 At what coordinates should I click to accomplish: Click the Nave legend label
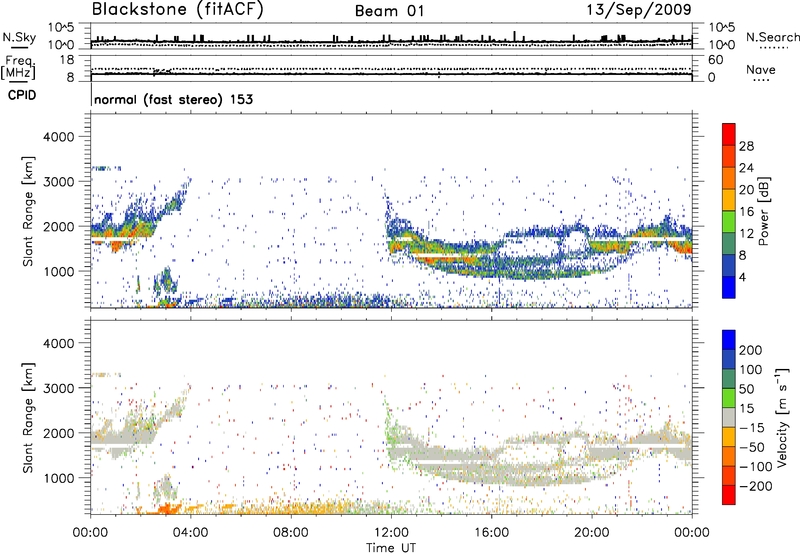click(x=761, y=69)
